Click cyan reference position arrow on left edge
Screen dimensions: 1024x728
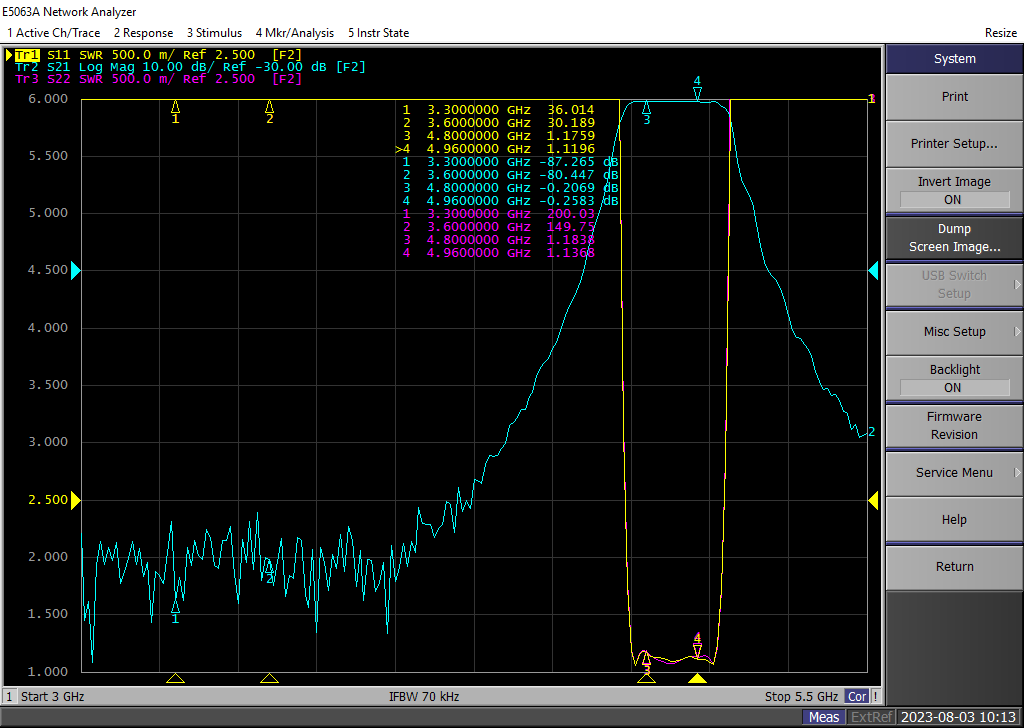pos(76,271)
